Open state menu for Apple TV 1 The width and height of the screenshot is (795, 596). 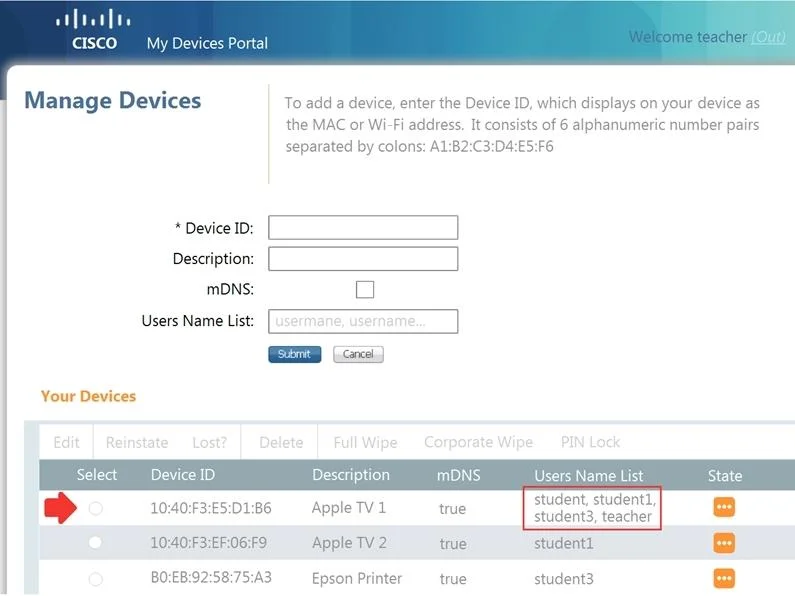point(724,507)
